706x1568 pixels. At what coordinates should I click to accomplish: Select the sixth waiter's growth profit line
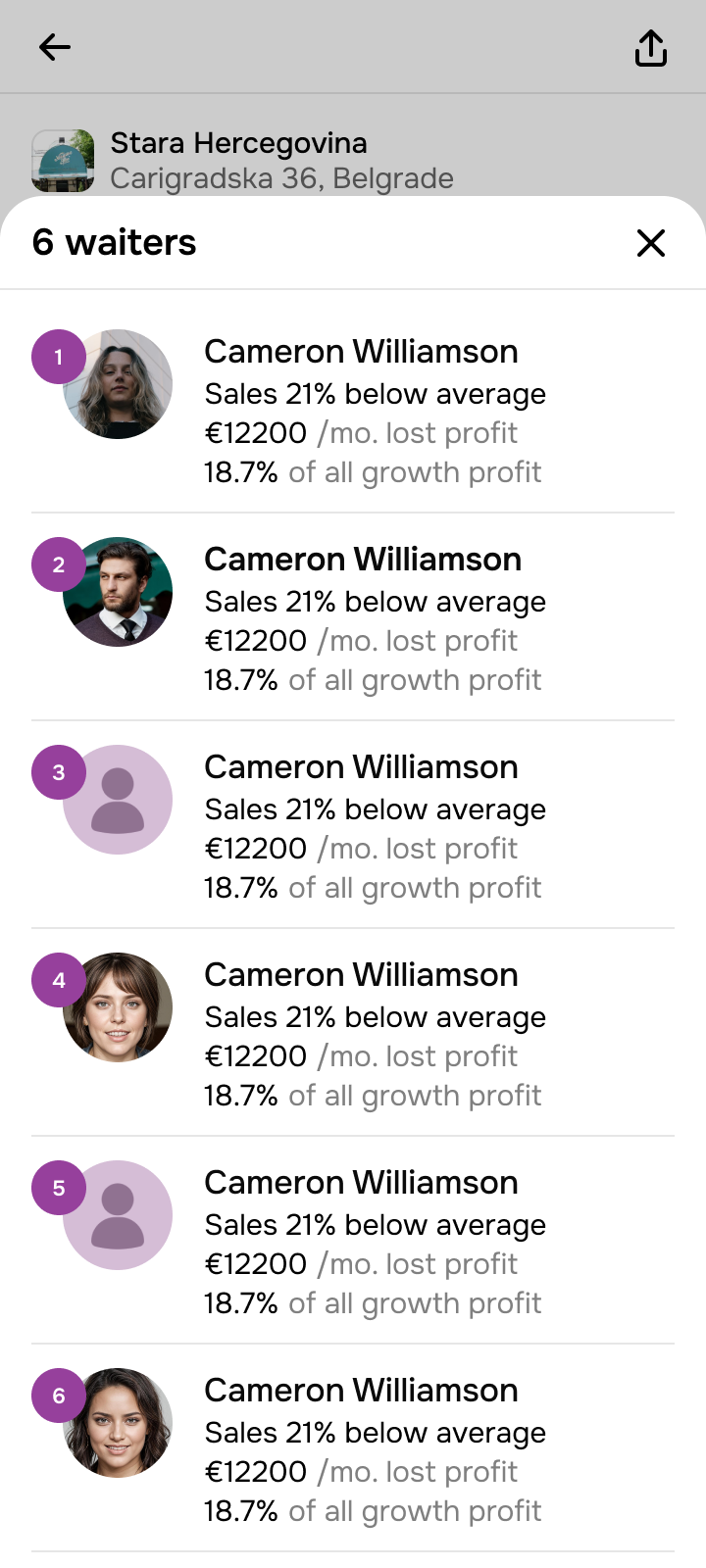click(x=373, y=1511)
